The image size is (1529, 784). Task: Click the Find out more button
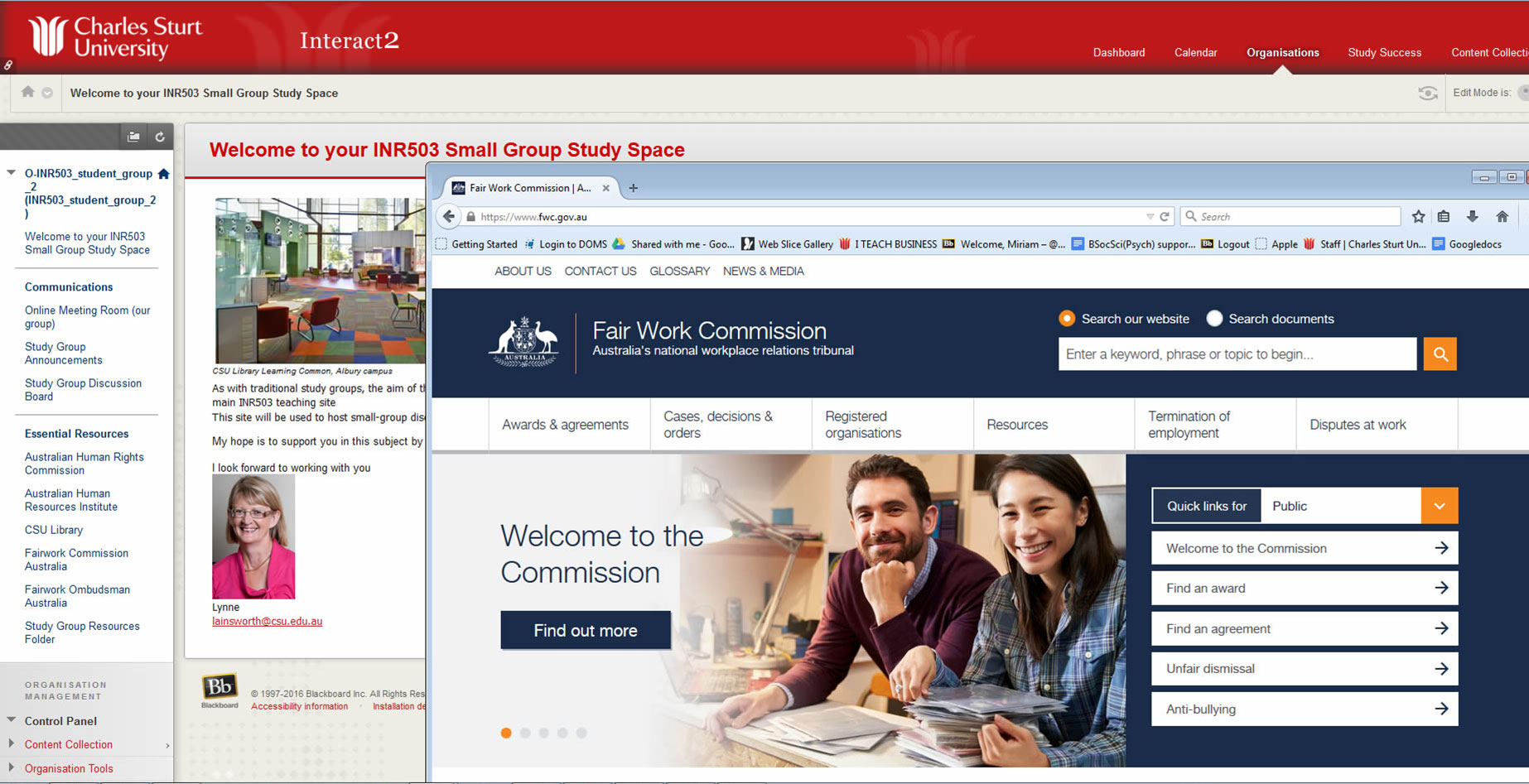click(586, 630)
